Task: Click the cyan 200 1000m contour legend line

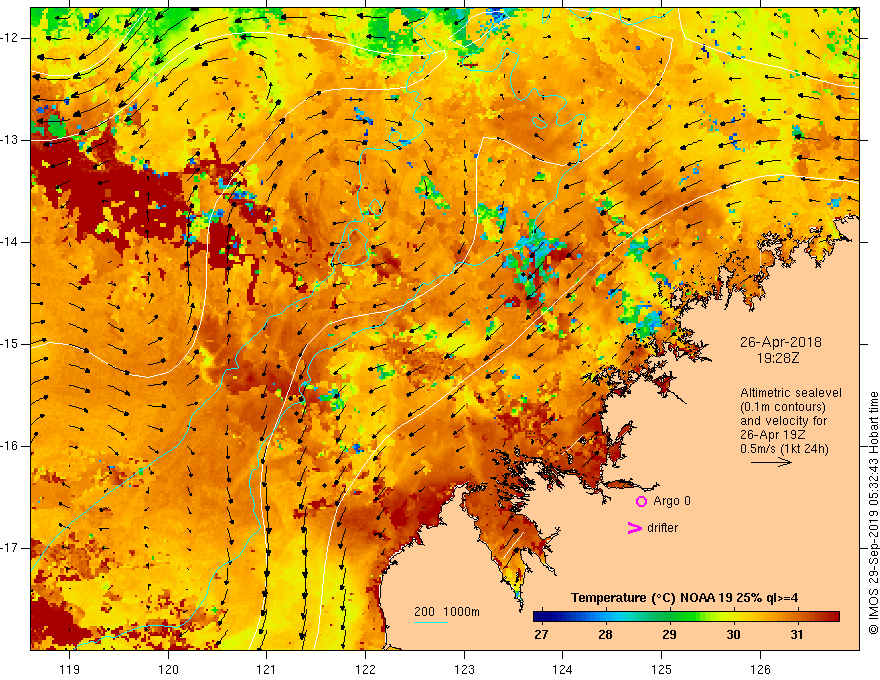Action: tap(430, 622)
